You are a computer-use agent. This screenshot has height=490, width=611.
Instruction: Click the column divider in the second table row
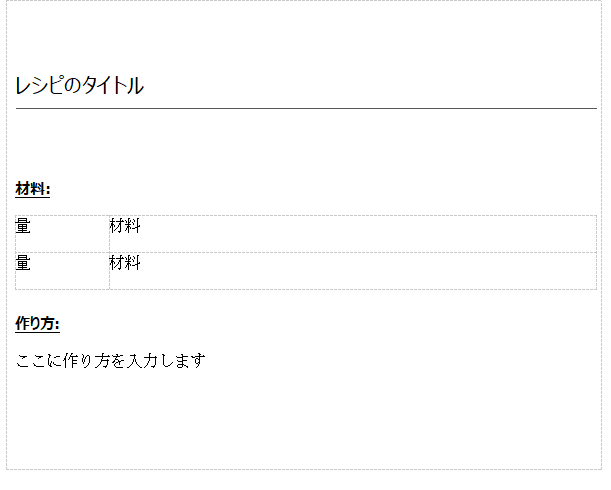(x=109, y=271)
